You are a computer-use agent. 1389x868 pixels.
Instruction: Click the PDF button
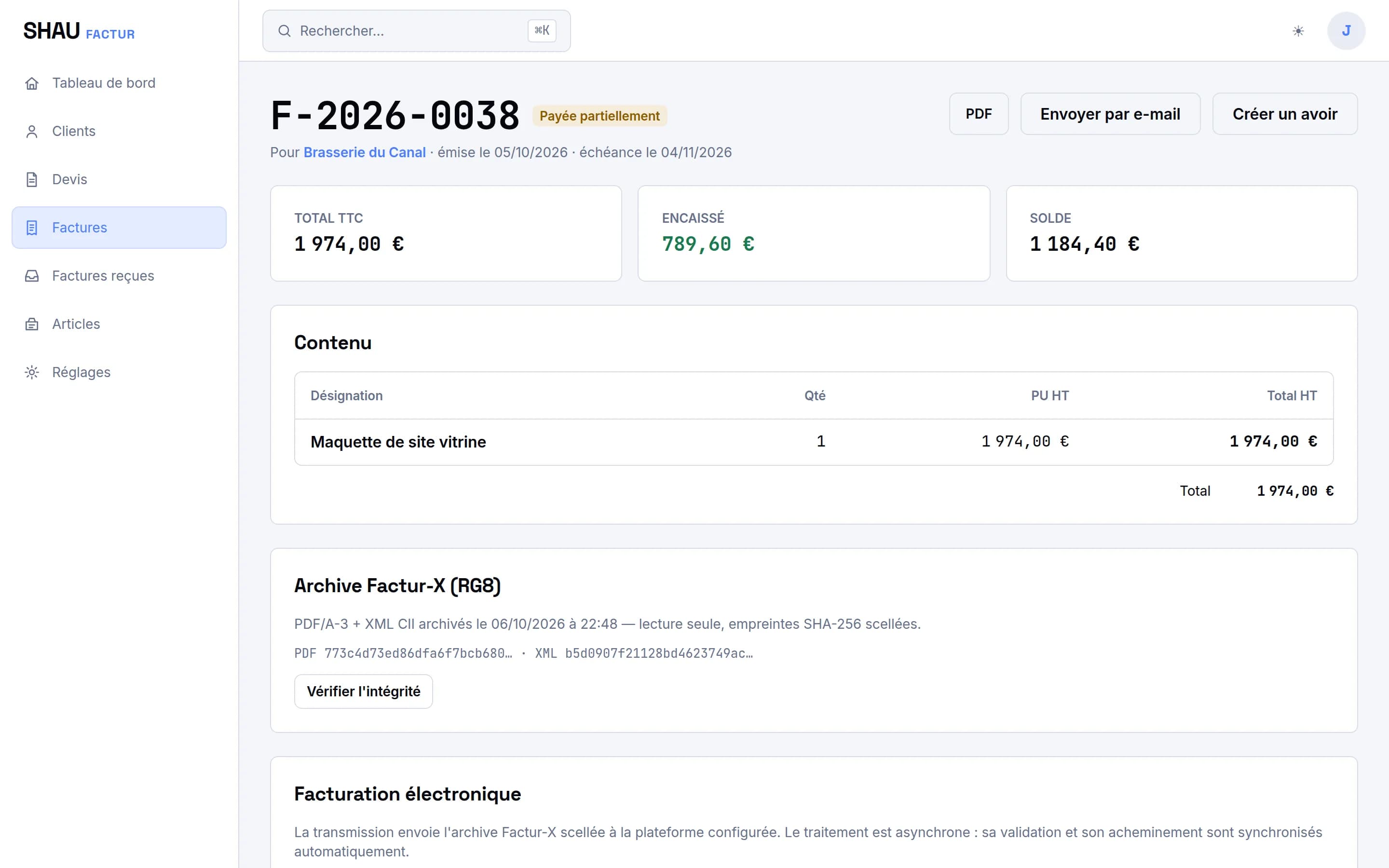point(979,114)
